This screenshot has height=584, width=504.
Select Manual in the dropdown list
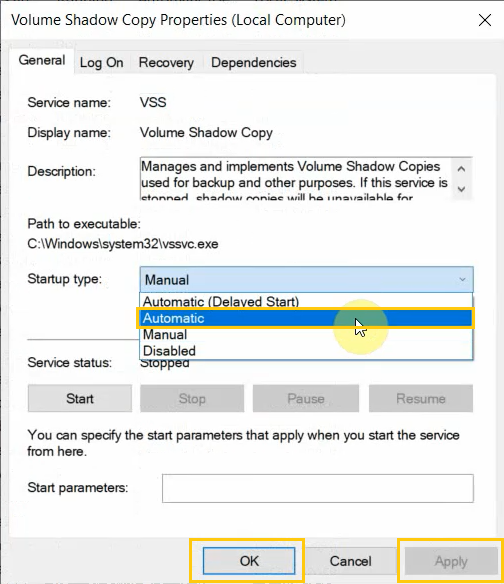306,334
